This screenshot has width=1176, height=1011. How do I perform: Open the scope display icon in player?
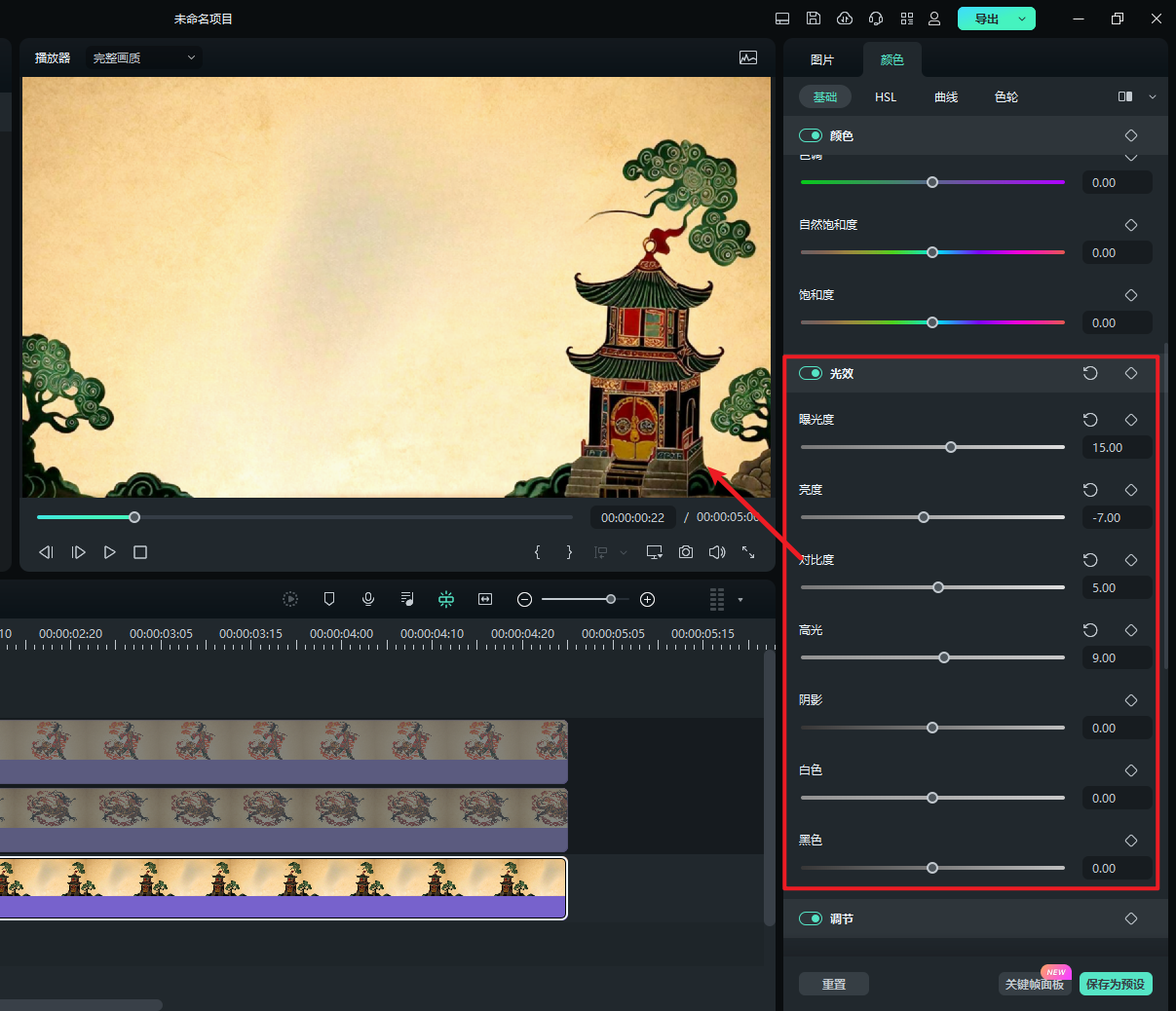pos(748,58)
